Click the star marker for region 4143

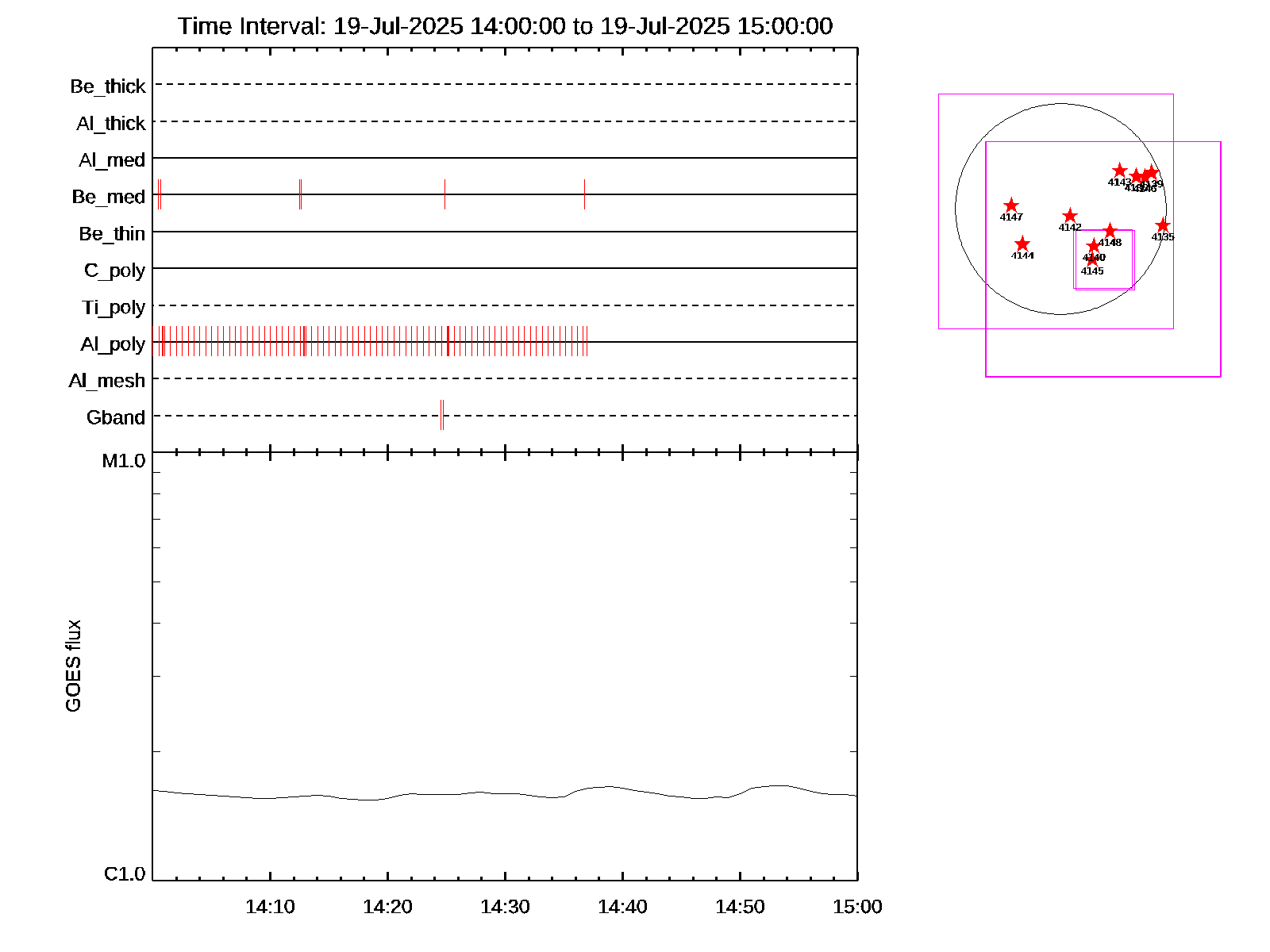pyautogui.click(x=1119, y=171)
